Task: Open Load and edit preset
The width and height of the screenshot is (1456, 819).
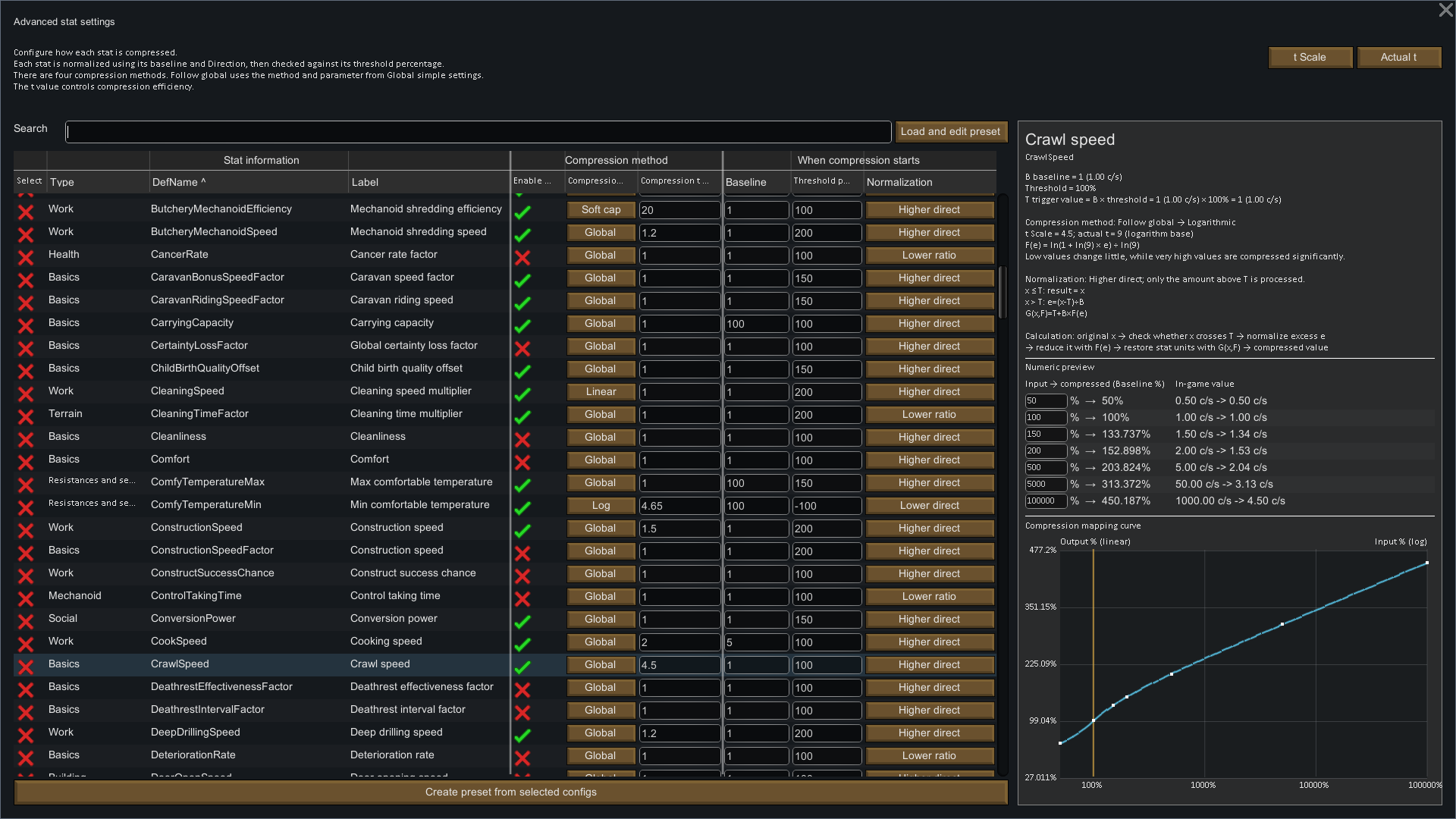Action: pyautogui.click(x=951, y=132)
